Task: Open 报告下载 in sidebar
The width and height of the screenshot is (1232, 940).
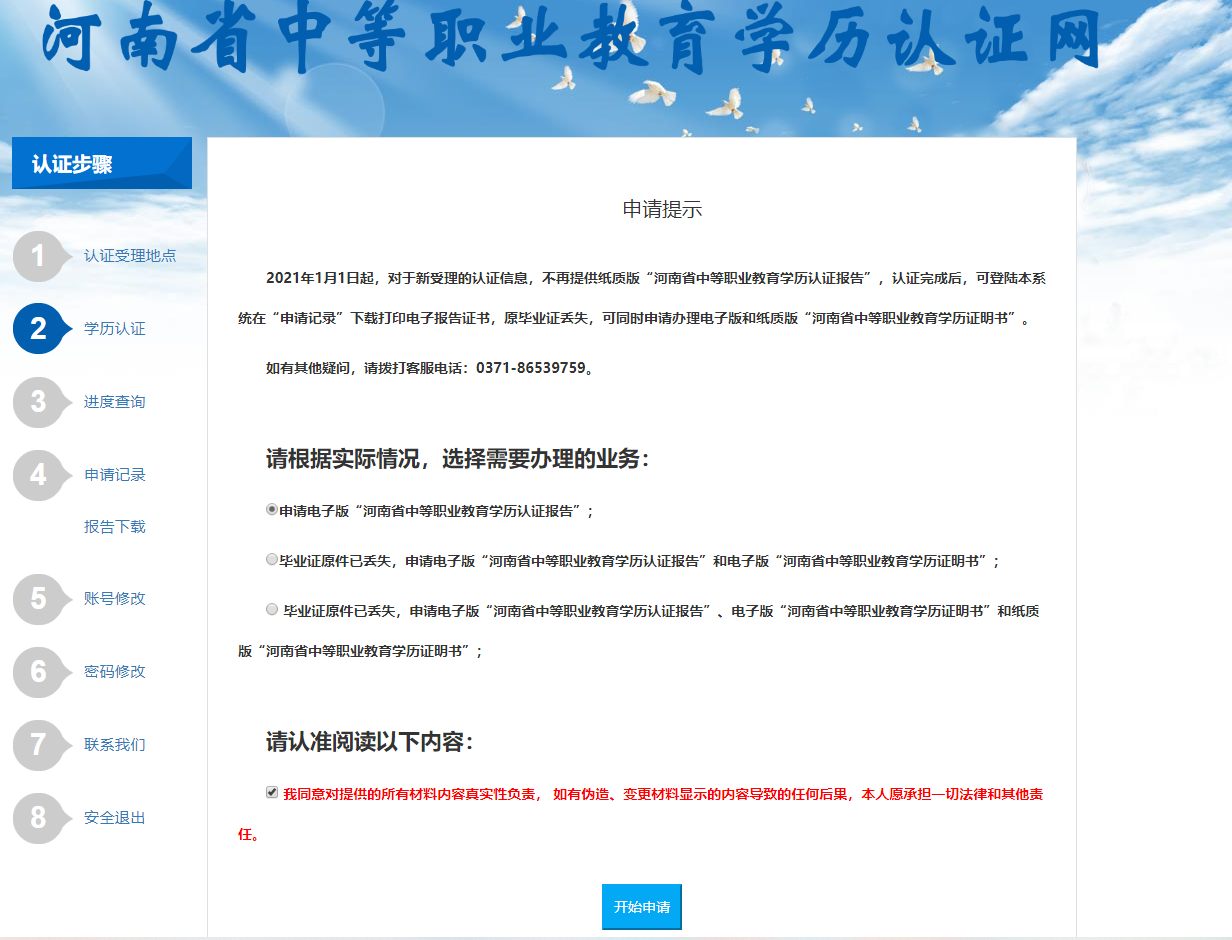Action: click(115, 527)
